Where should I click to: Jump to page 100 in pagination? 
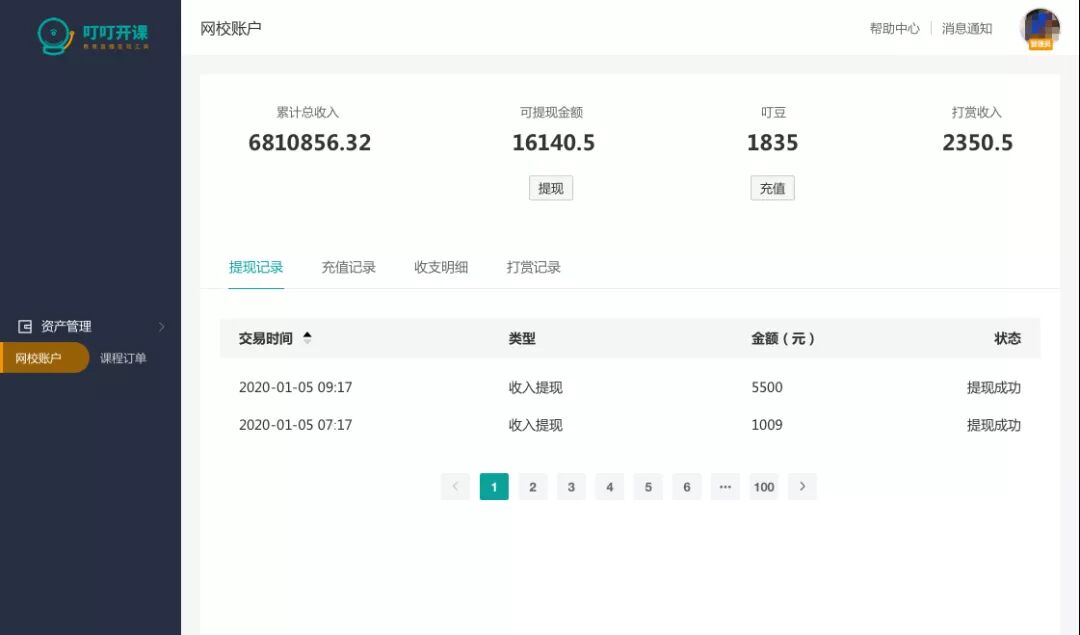[x=764, y=487]
